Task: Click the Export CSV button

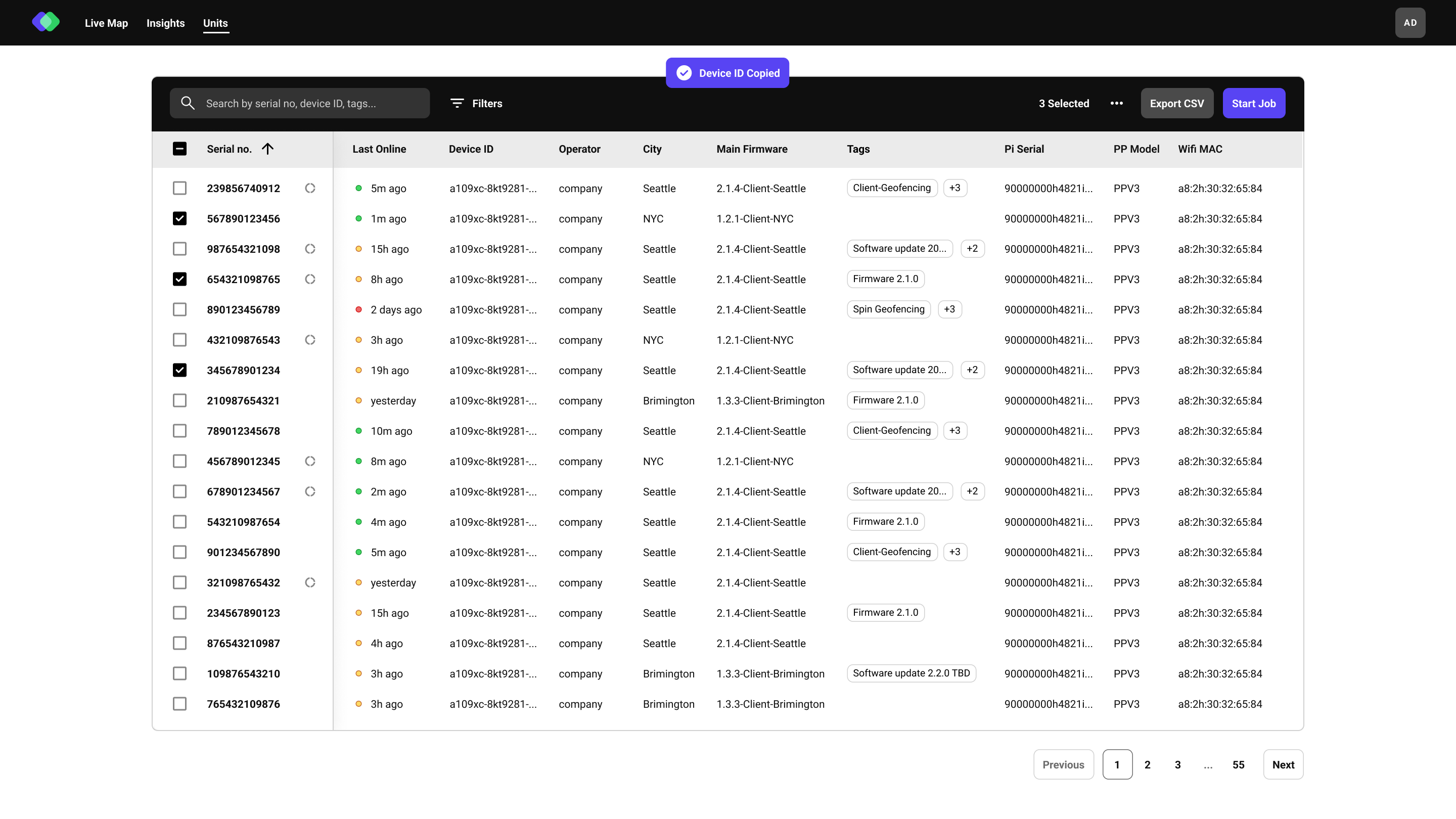Action: point(1177,103)
